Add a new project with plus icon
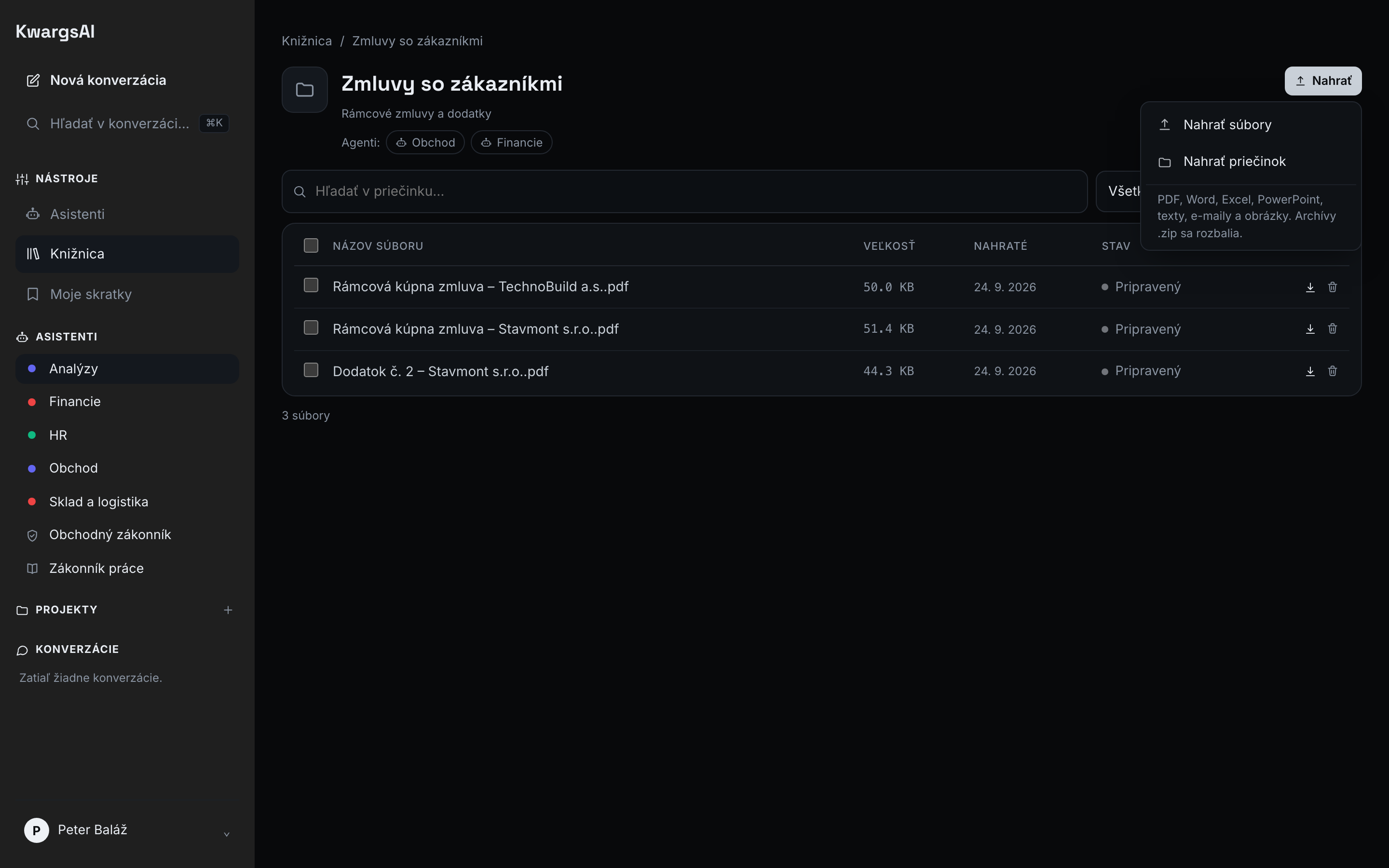 (x=228, y=610)
